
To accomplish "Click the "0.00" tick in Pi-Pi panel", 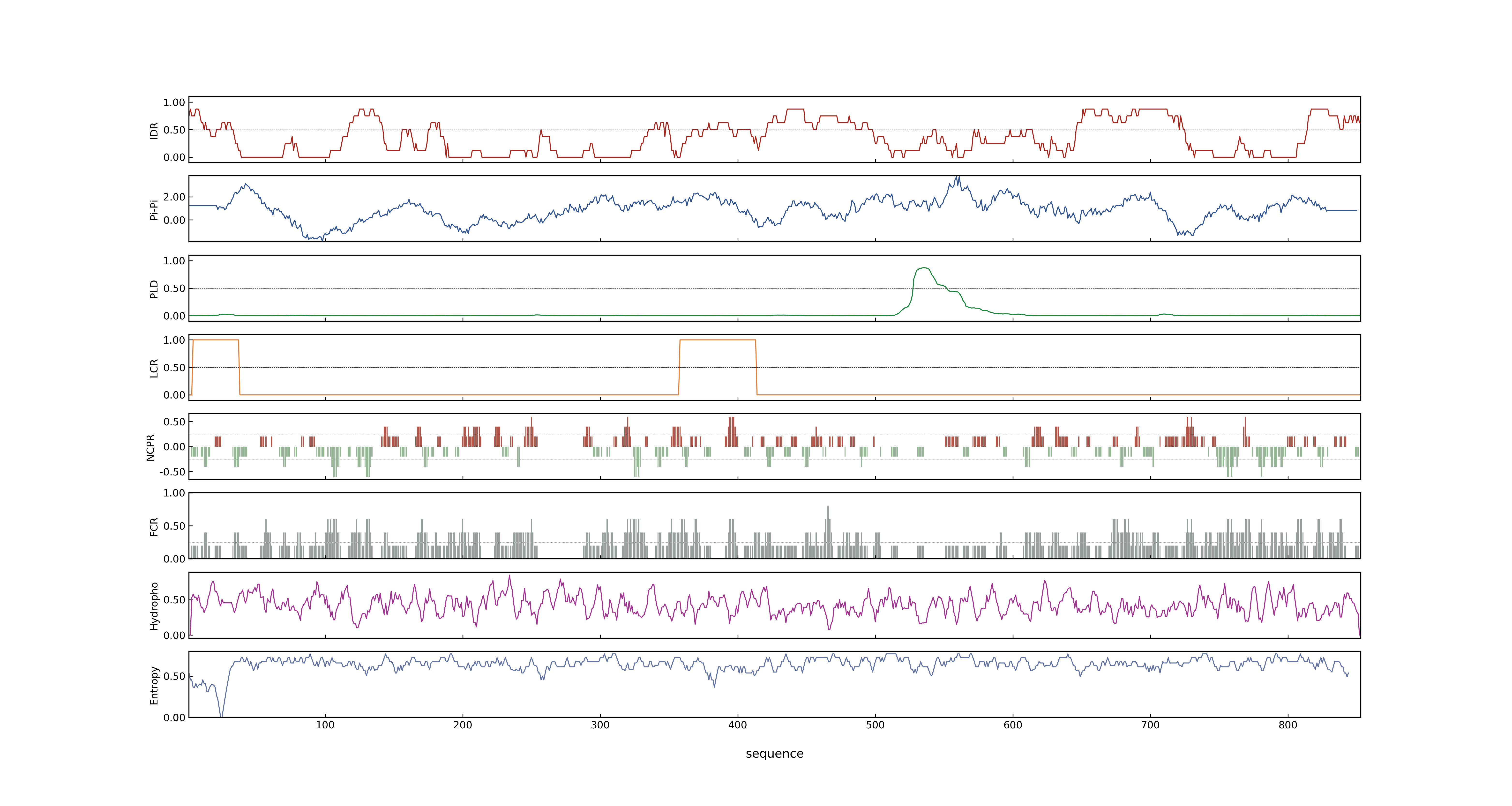I will tap(174, 221).
